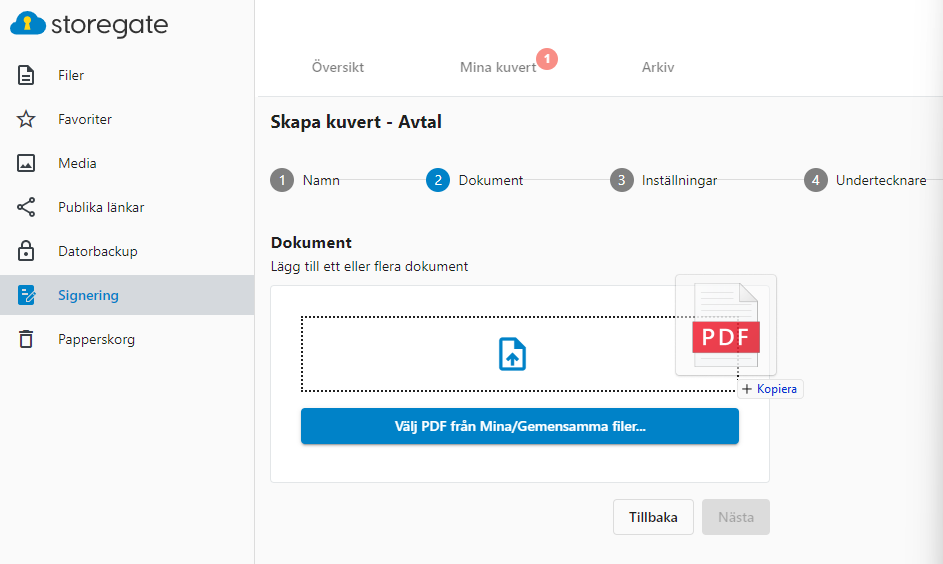Screen dimensions: 943x564
Task: Click the upload file icon in drop zone
Action: coord(512,354)
